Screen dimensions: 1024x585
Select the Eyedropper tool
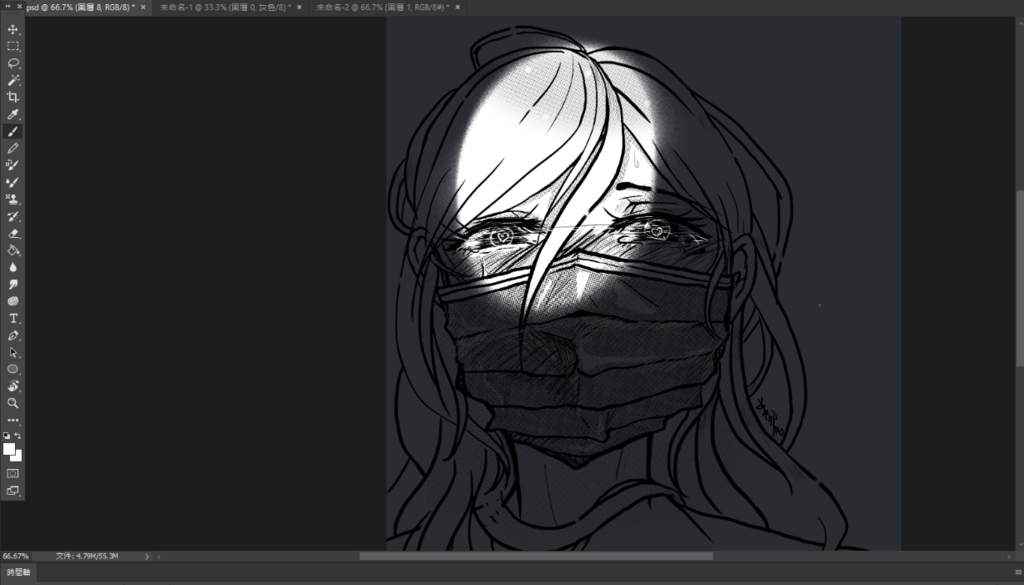(12, 114)
